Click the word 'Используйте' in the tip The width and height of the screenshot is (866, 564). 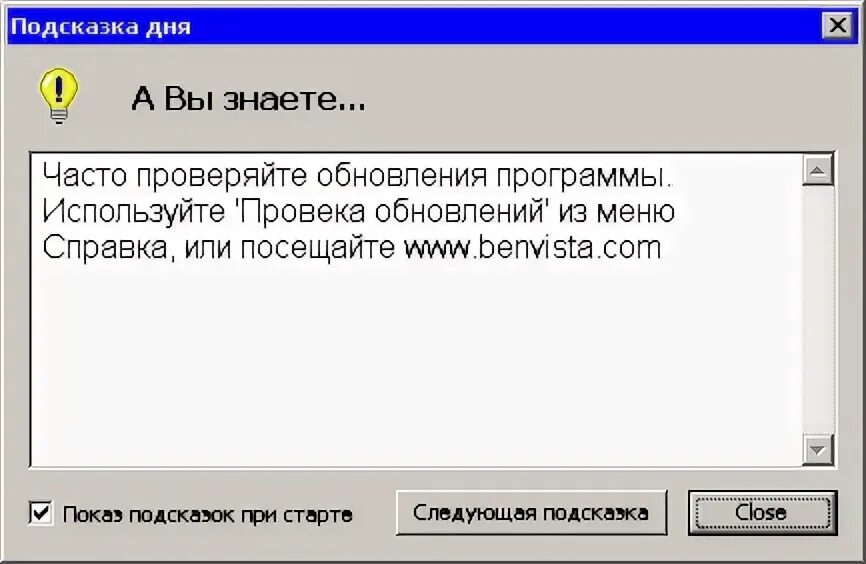click(x=134, y=212)
